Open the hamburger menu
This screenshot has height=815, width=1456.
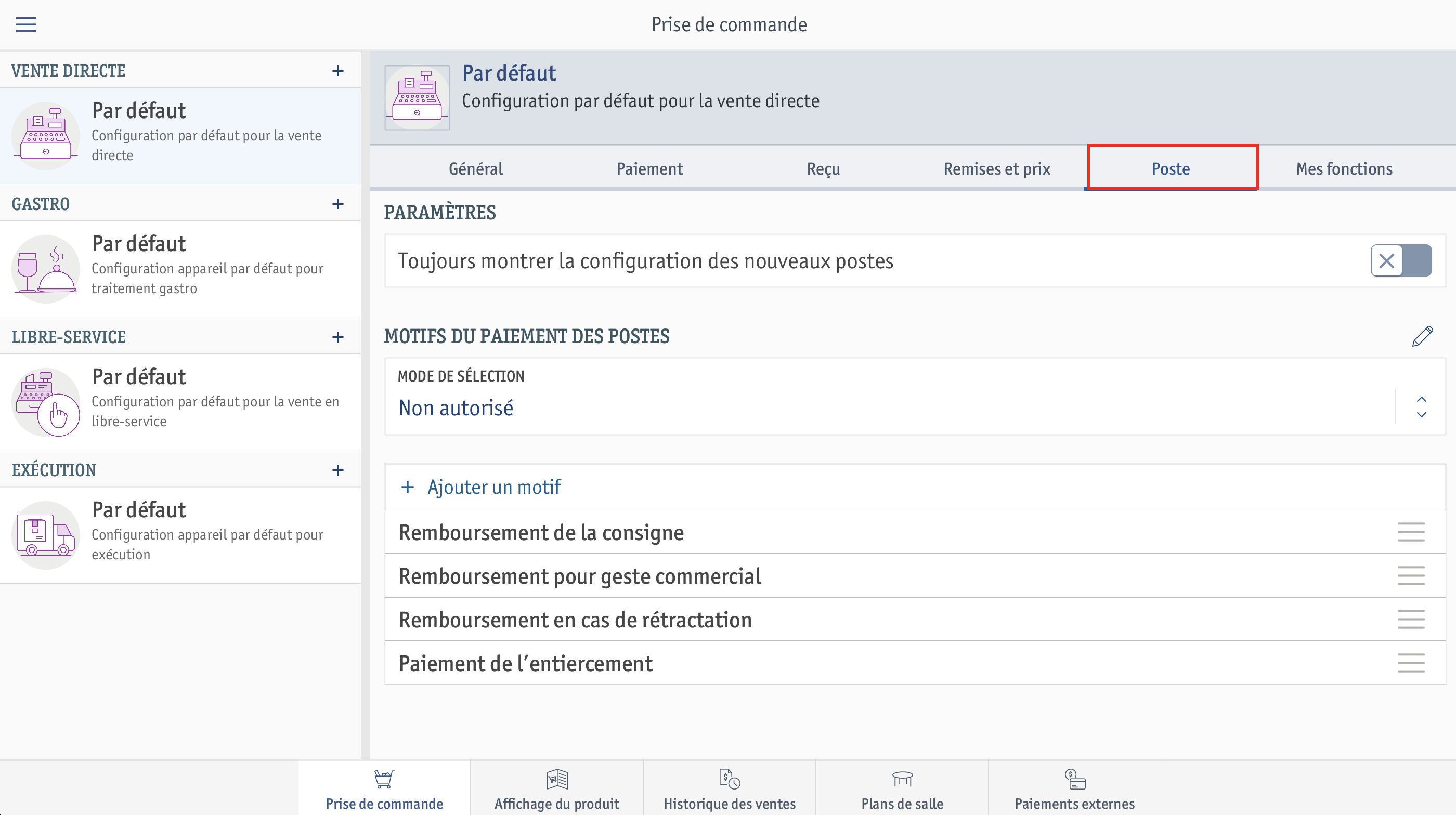25,24
